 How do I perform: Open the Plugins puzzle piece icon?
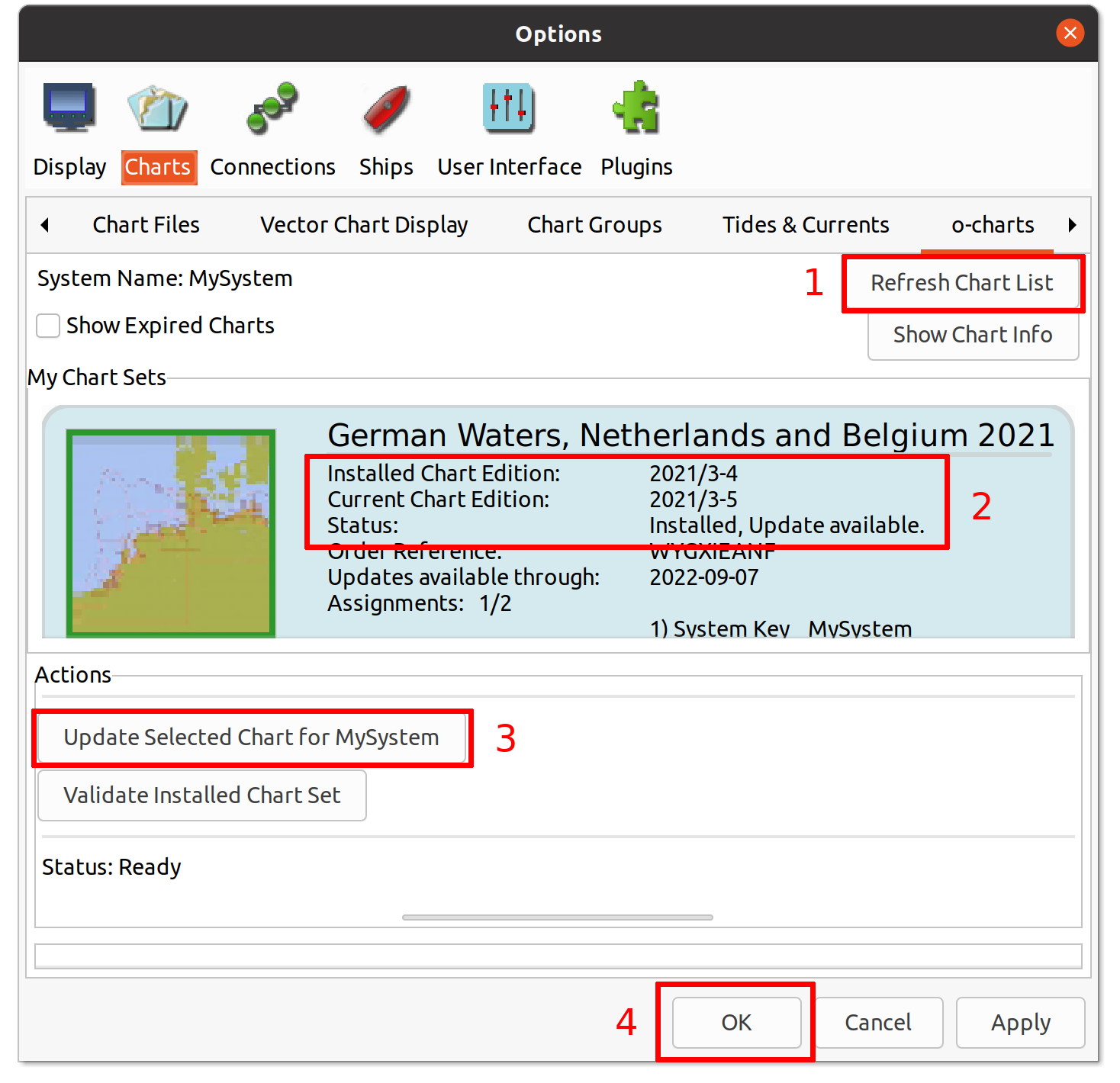[x=636, y=108]
